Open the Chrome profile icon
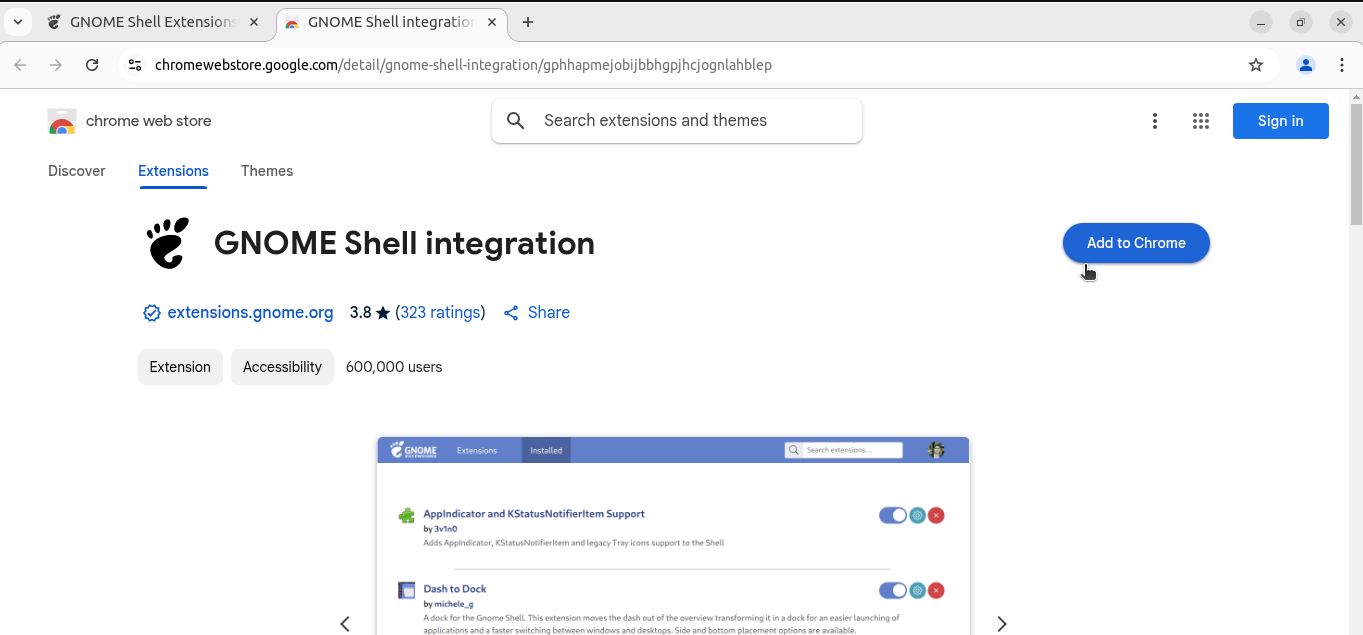The height and width of the screenshot is (635, 1363). tap(1306, 65)
